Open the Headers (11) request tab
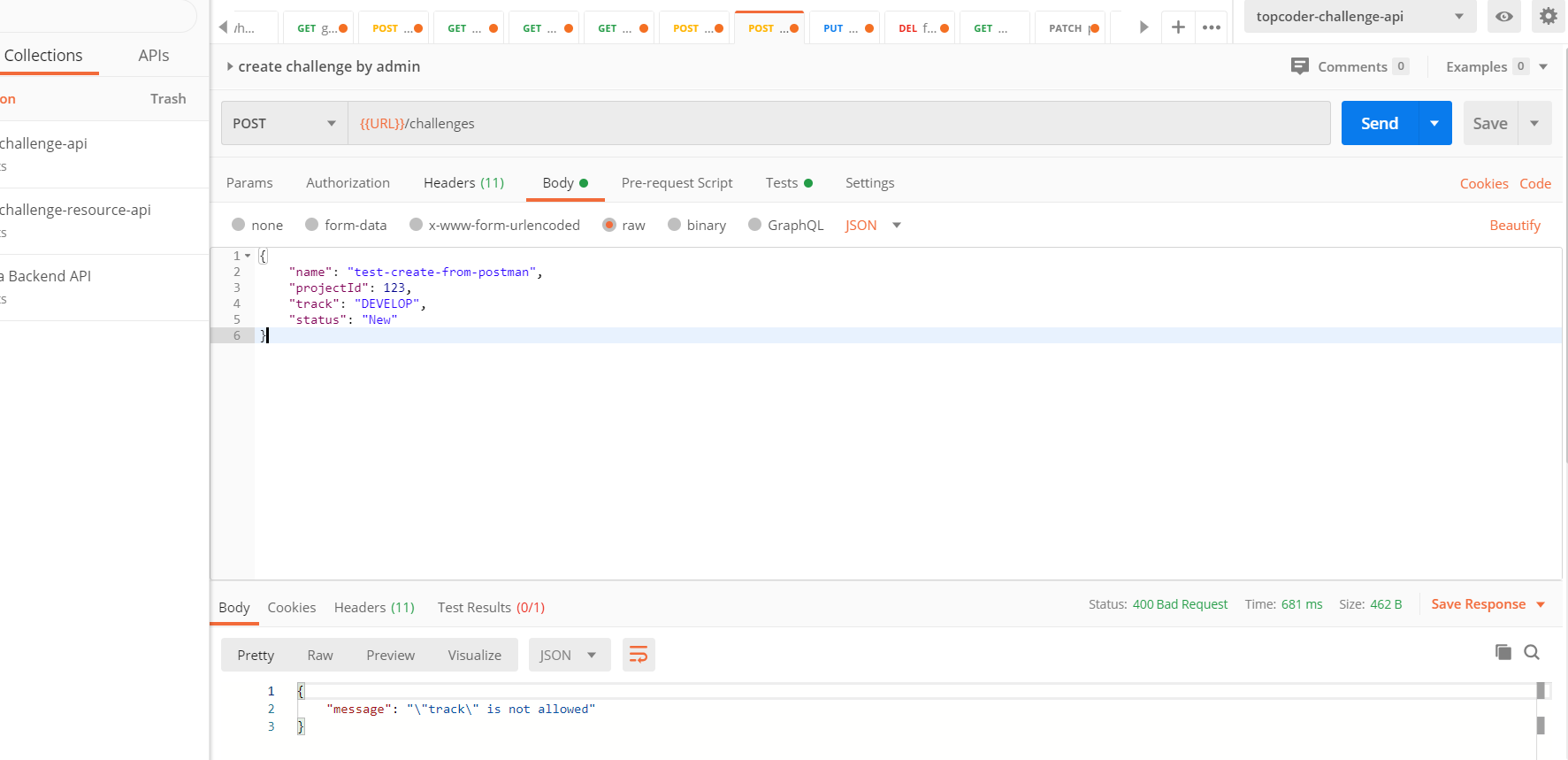1568x760 pixels. pyautogui.click(x=463, y=182)
